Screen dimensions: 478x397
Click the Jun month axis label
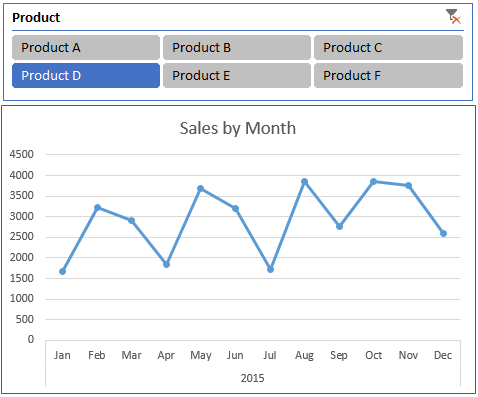tap(235, 355)
